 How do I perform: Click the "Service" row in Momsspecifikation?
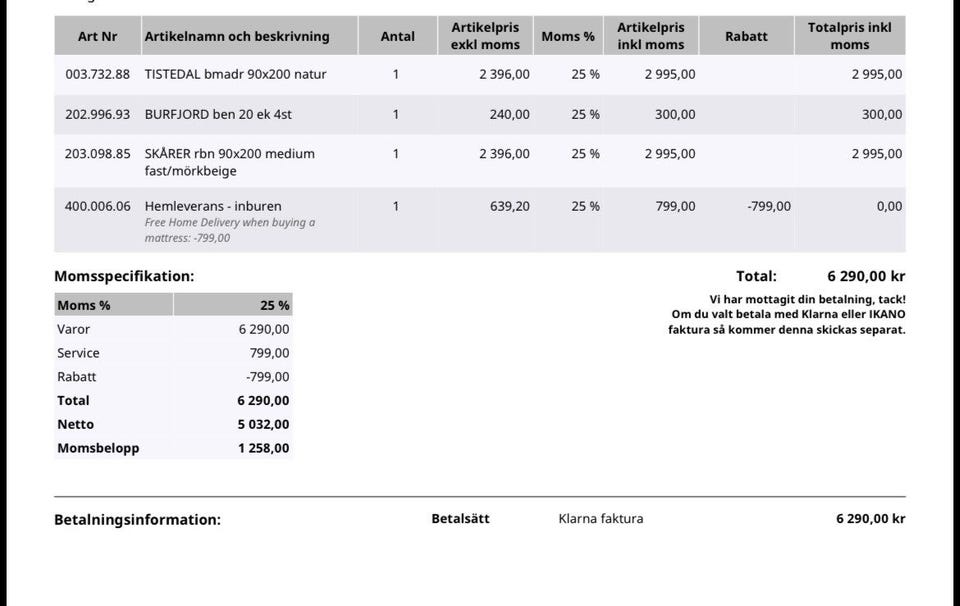click(78, 353)
